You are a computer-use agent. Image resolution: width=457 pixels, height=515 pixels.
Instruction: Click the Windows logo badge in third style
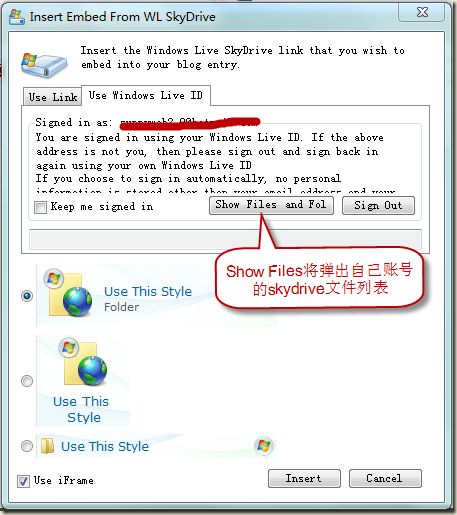point(264,445)
